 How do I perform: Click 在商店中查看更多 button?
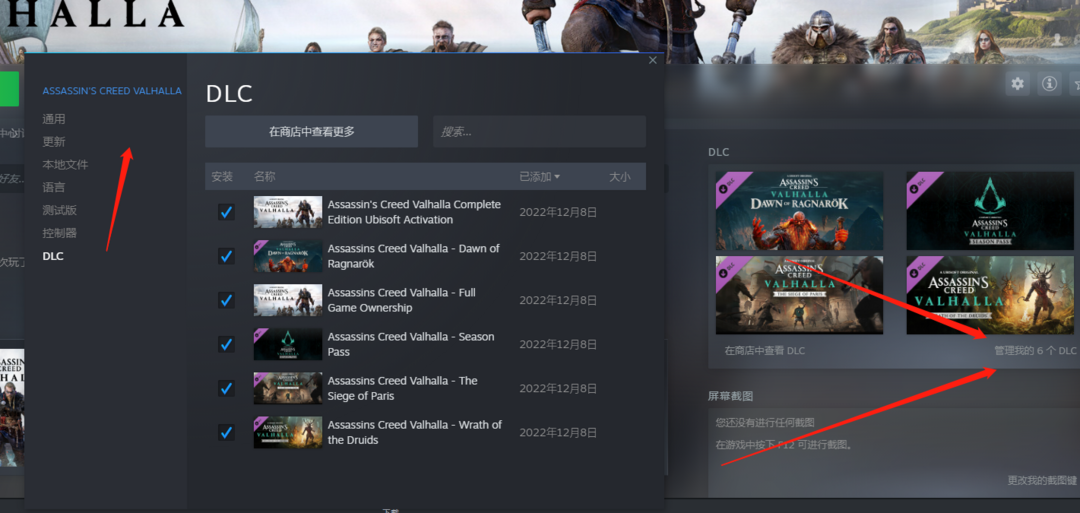(x=311, y=132)
